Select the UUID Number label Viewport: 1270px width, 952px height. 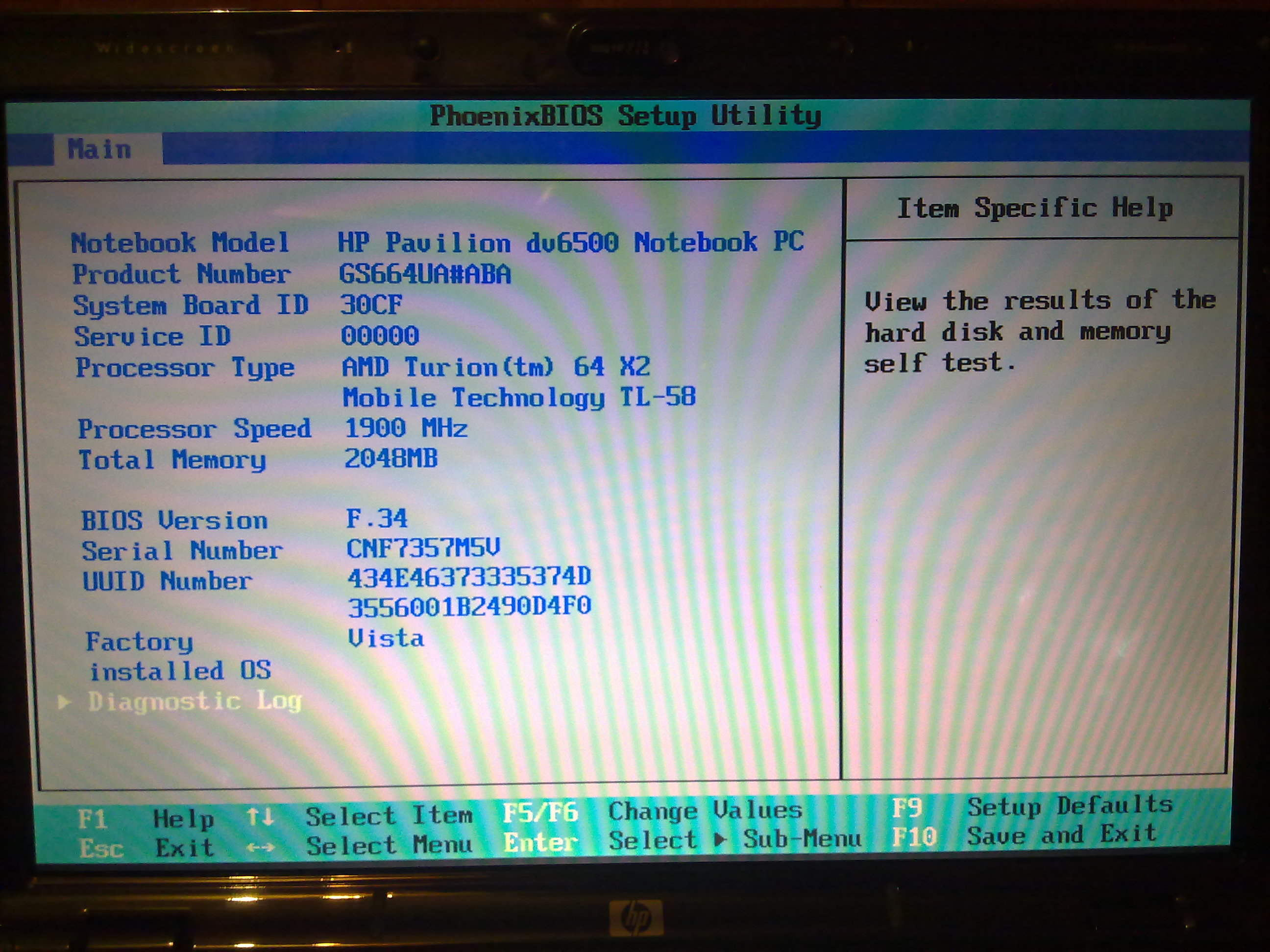(168, 581)
